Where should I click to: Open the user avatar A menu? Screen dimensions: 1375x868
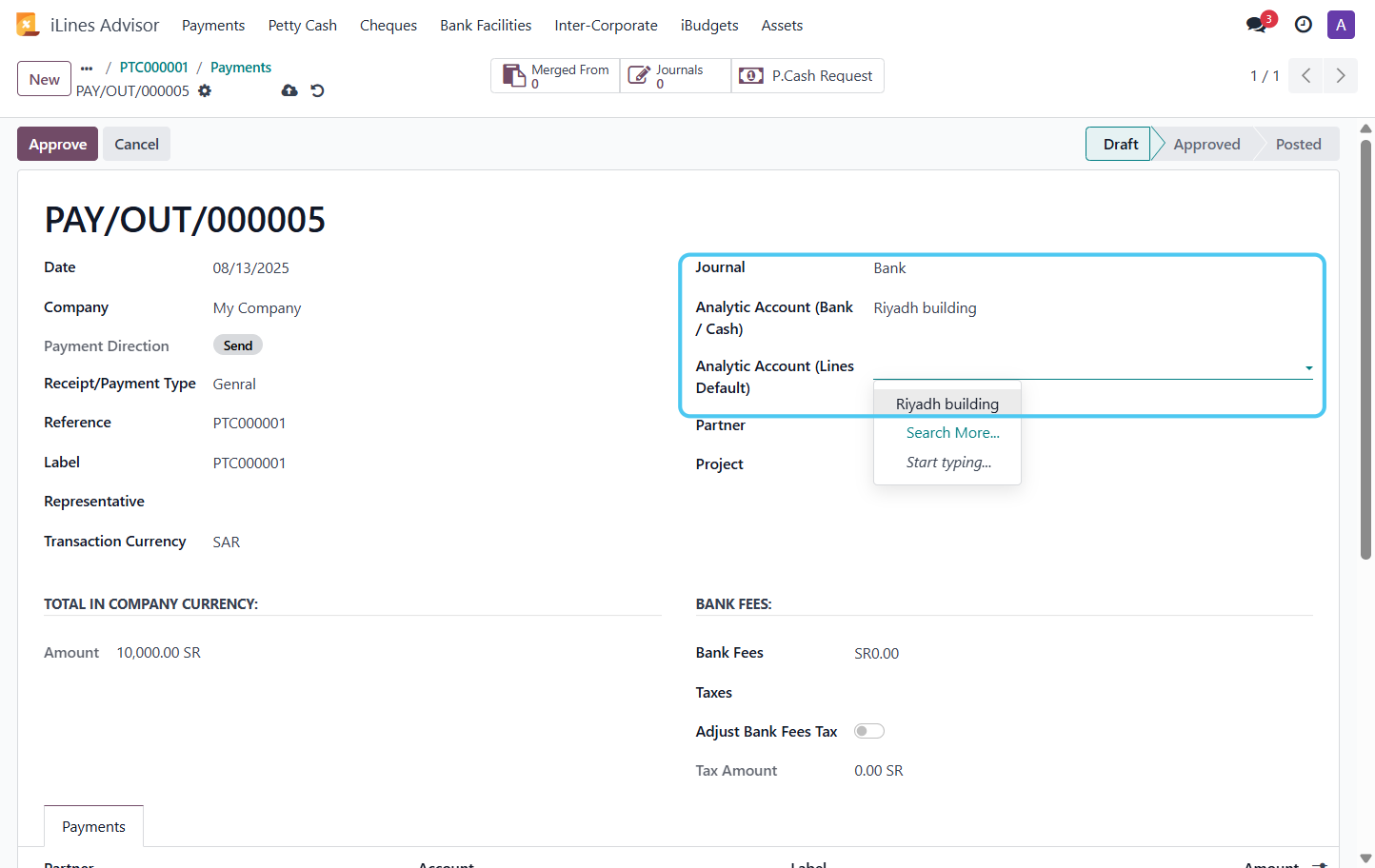tap(1341, 25)
